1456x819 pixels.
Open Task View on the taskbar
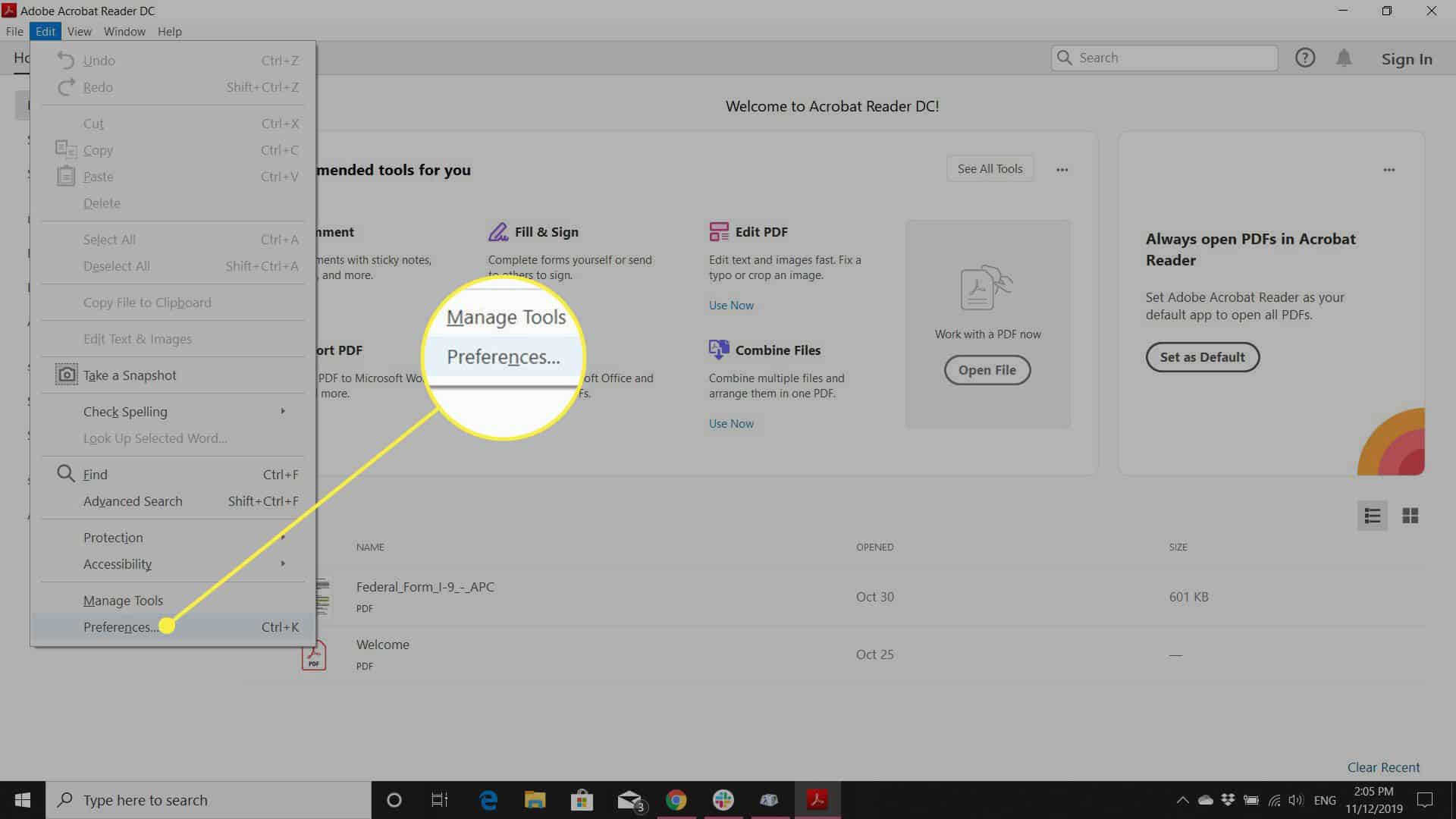pyautogui.click(x=439, y=800)
